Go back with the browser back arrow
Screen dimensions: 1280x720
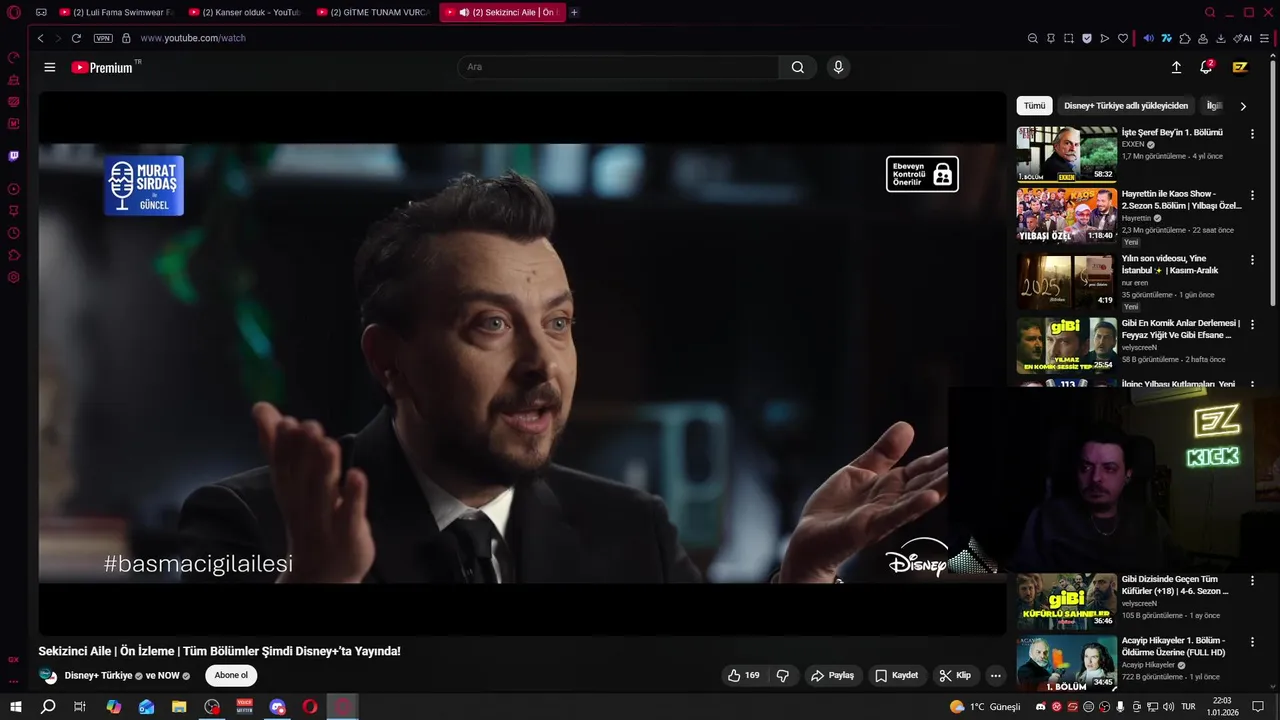[40, 38]
